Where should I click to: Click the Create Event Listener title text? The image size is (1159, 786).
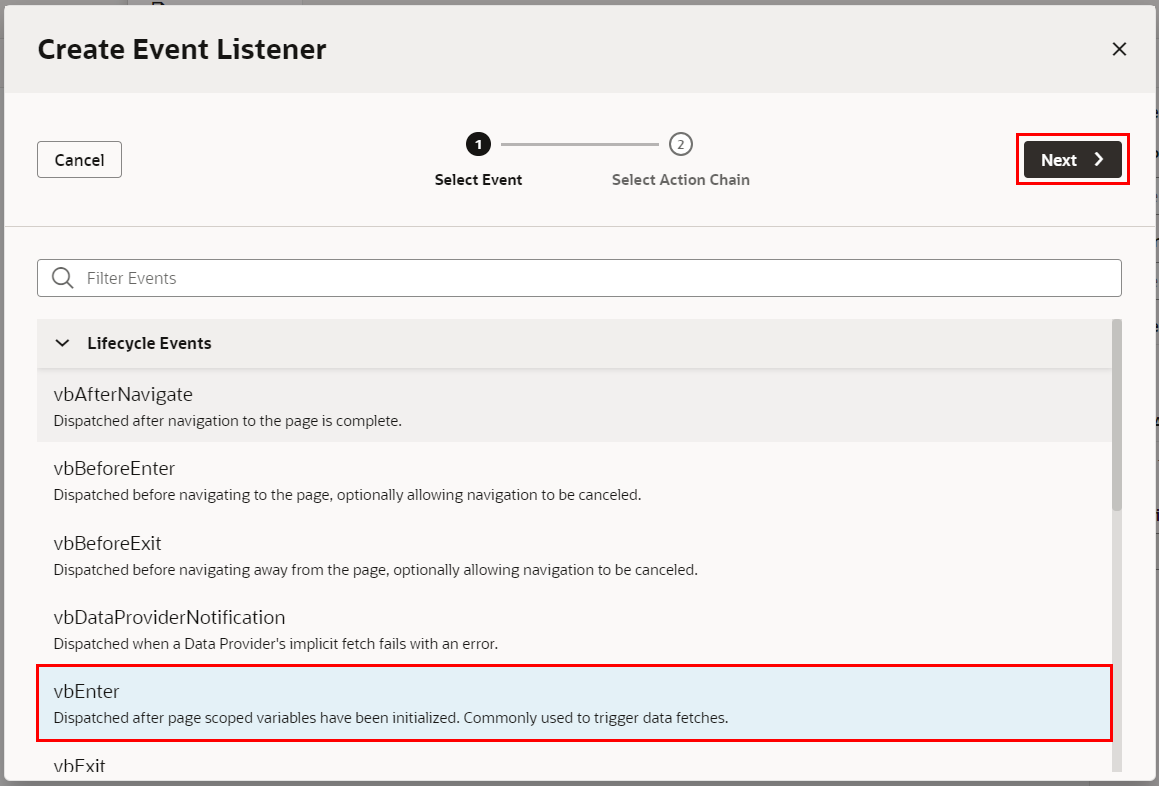(182, 49)
